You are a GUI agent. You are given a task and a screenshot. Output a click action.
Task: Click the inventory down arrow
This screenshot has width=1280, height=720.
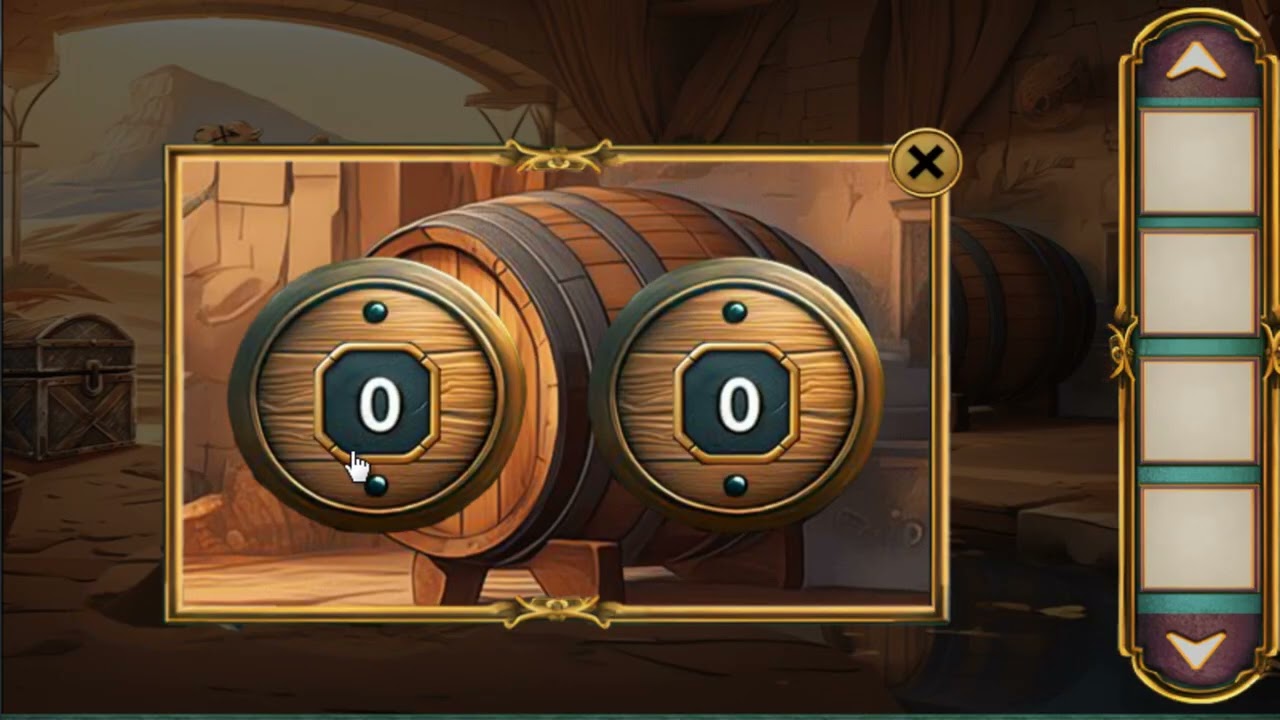(x=1197, y=651)
